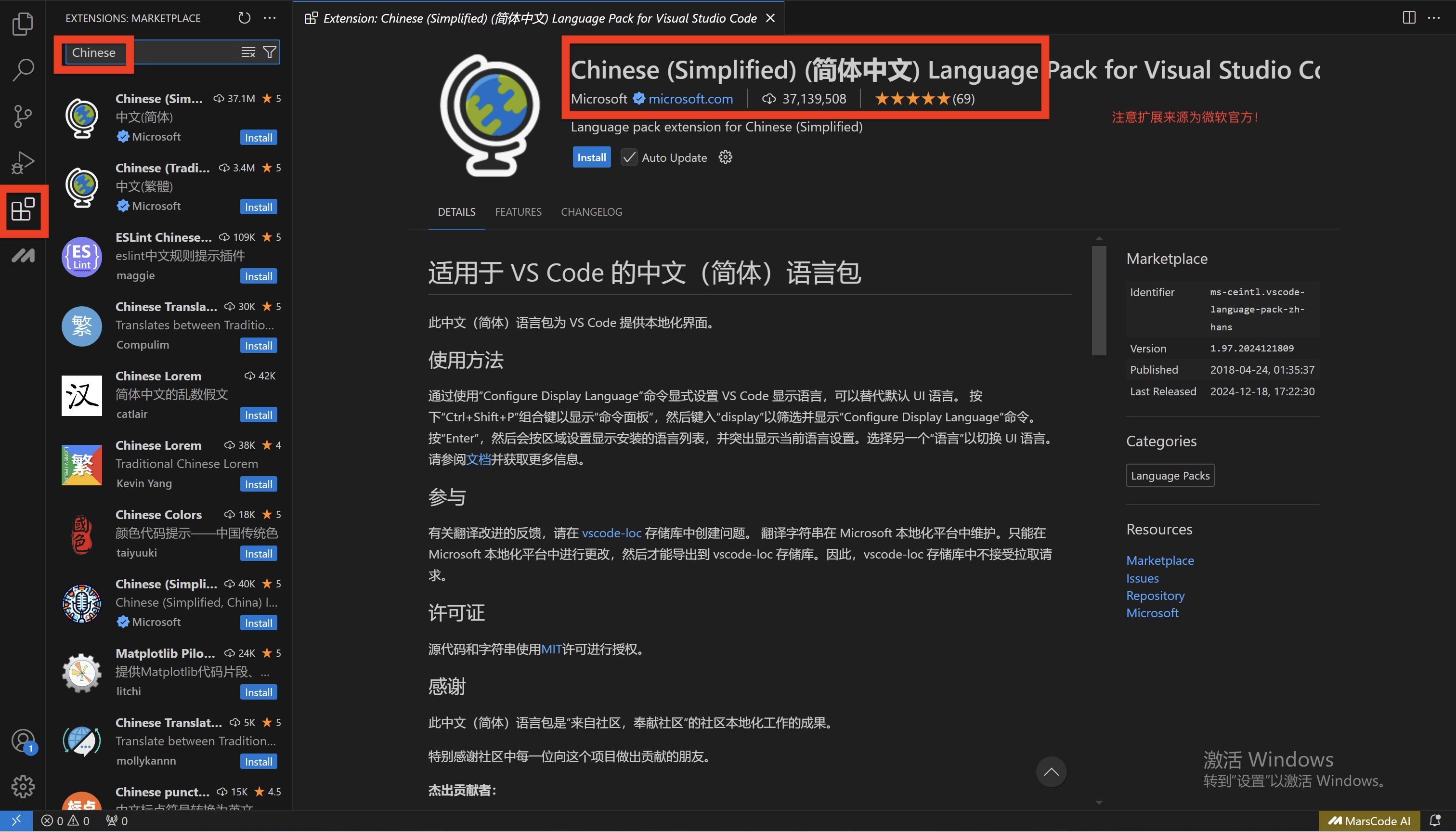Open the Accounts icon in activity bar
The image size is (1456, 832).
click(23, 740)
